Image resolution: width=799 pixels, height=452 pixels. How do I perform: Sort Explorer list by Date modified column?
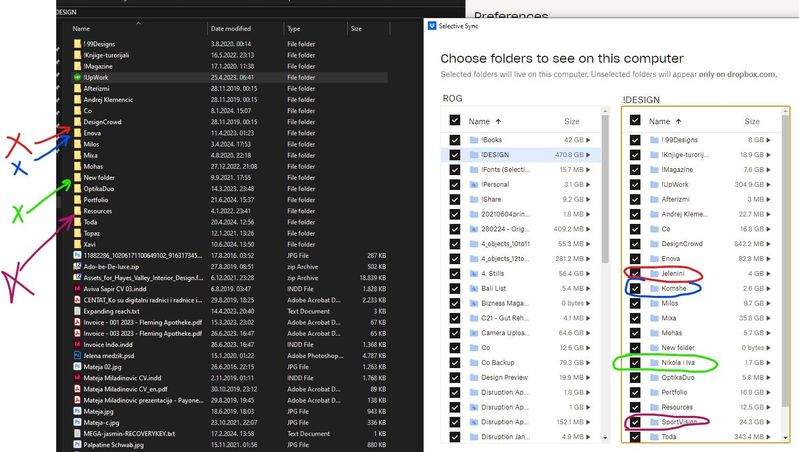[231, 29]
